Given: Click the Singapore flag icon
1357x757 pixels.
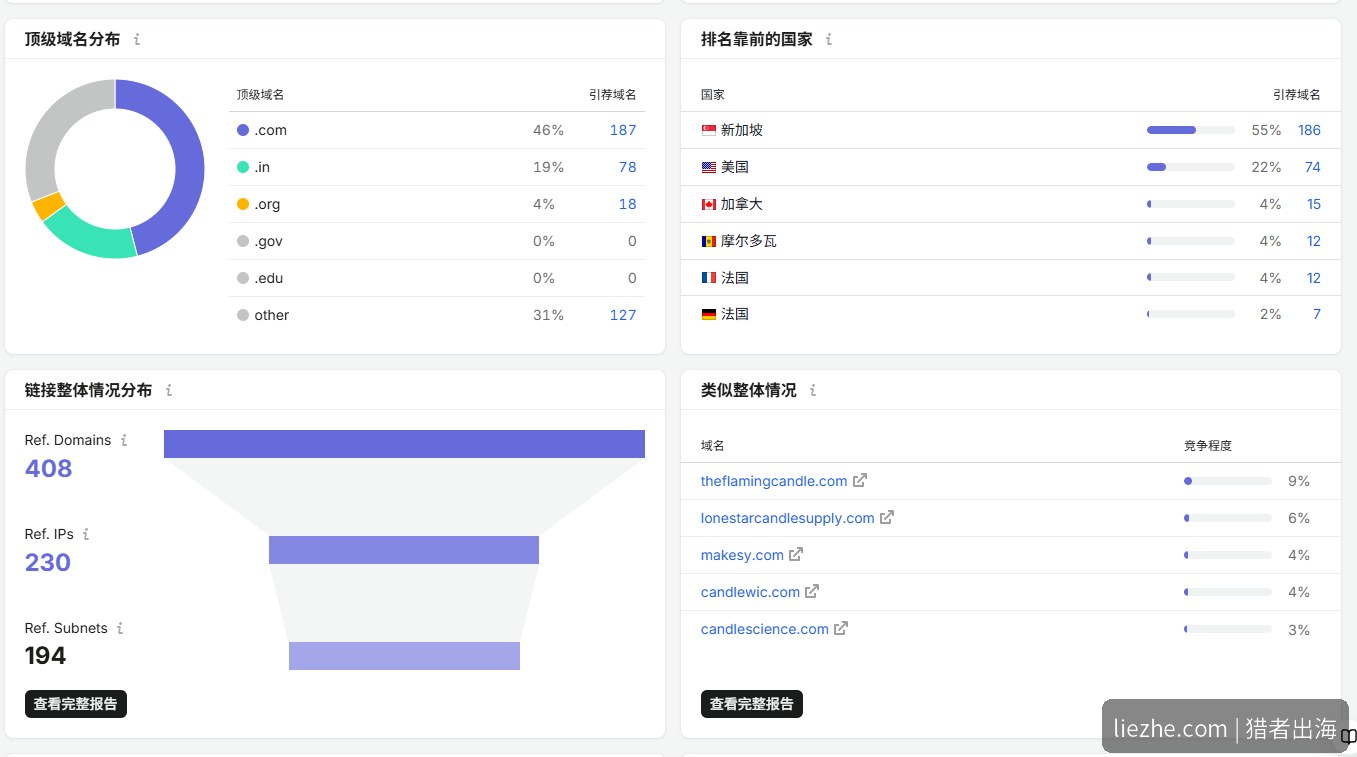Looking at the screenshot, I should (709, 130).
